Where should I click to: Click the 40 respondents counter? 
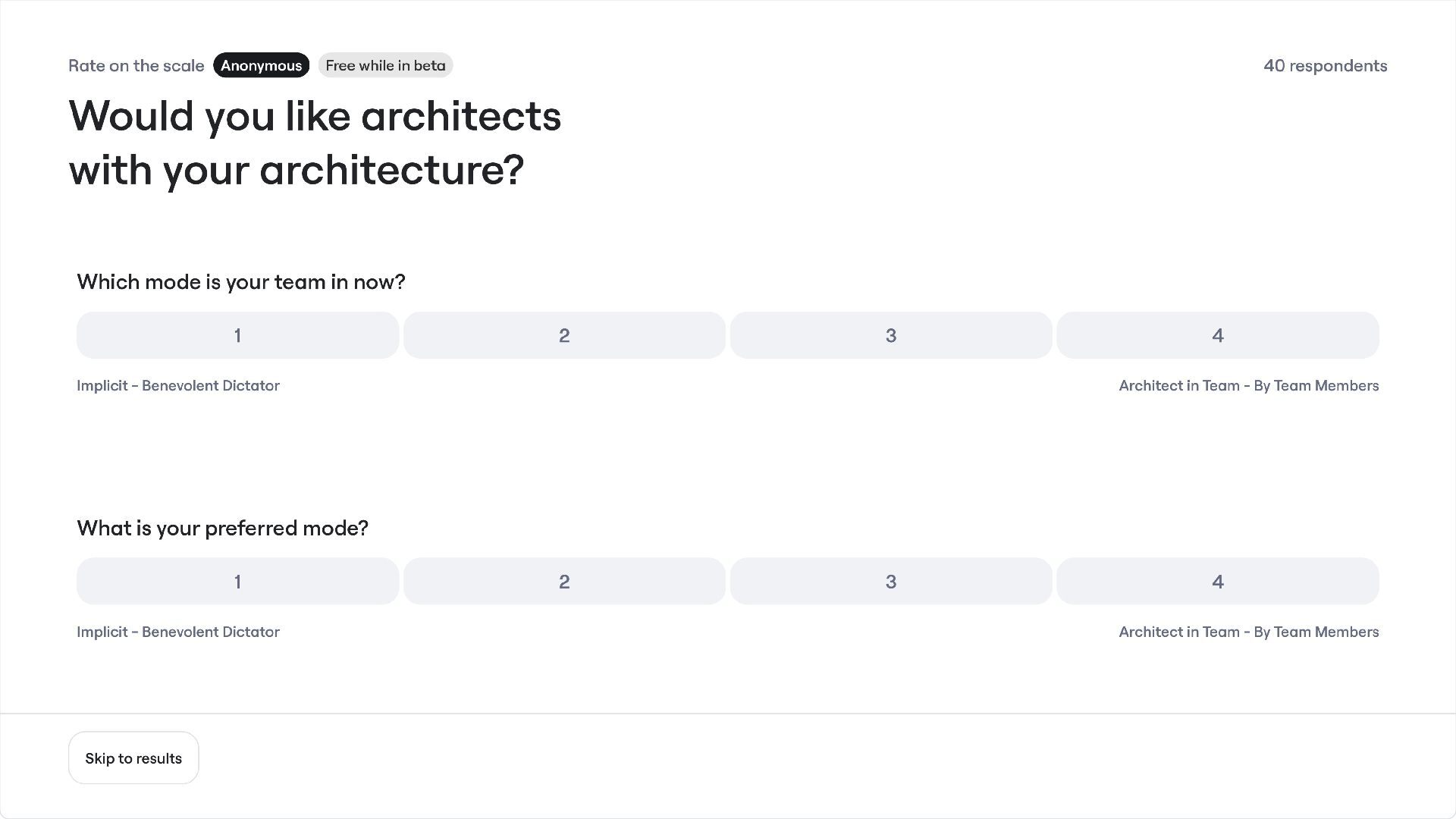point(1325,66)
